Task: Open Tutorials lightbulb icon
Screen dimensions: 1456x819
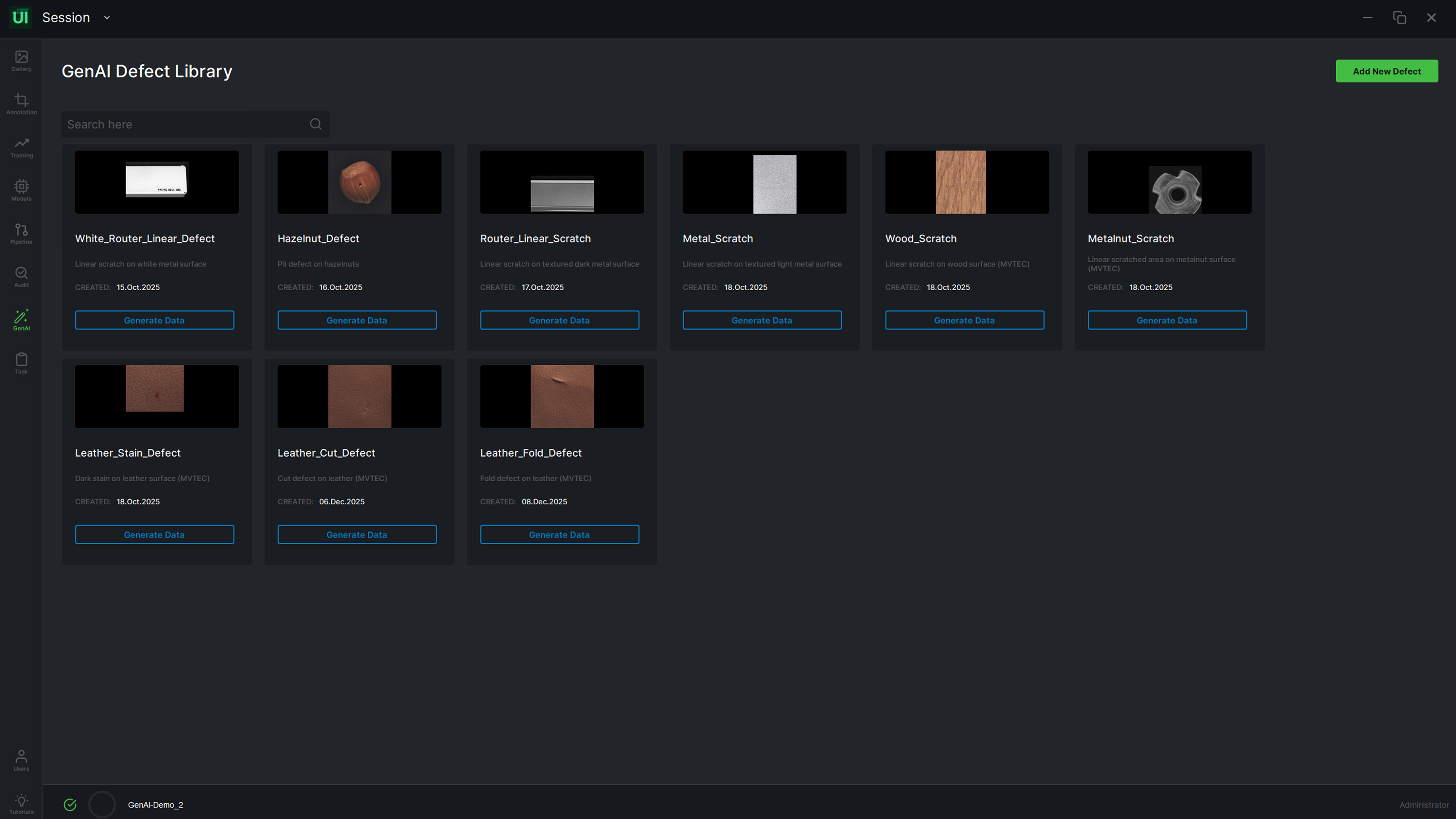Action: [x=22, y=800]
